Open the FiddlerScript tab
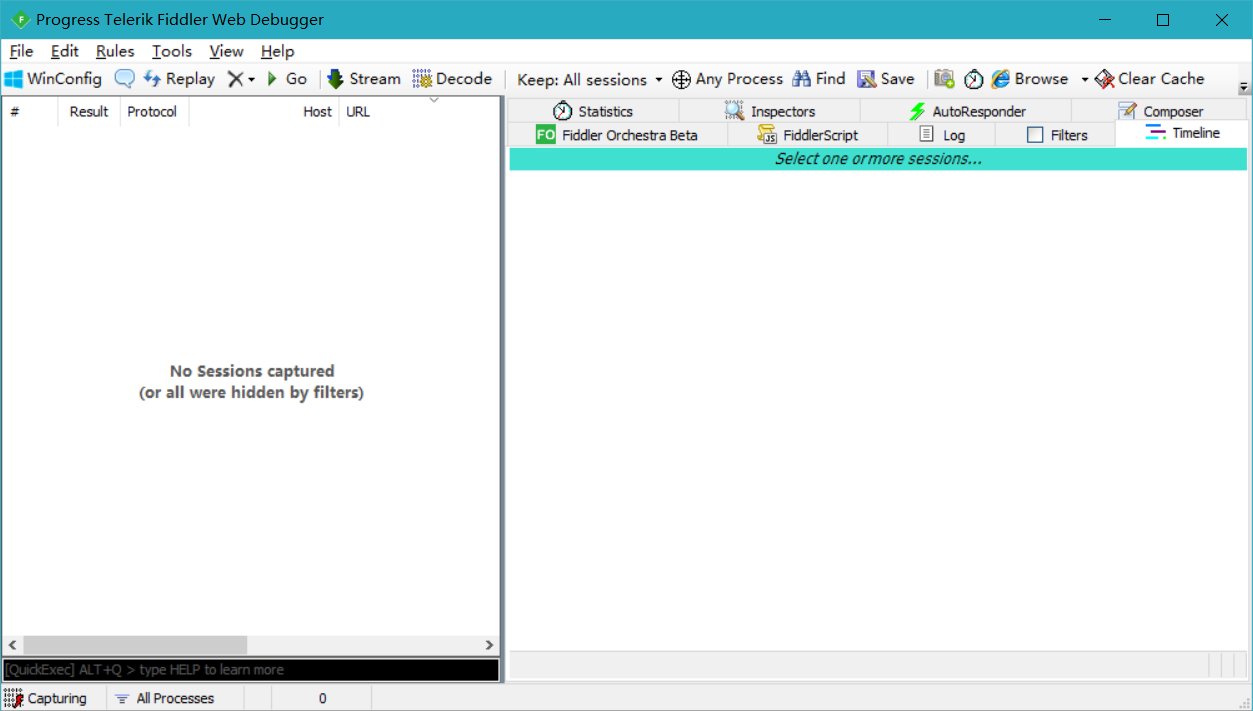1253x711 pixels. (x=807, y=135)
